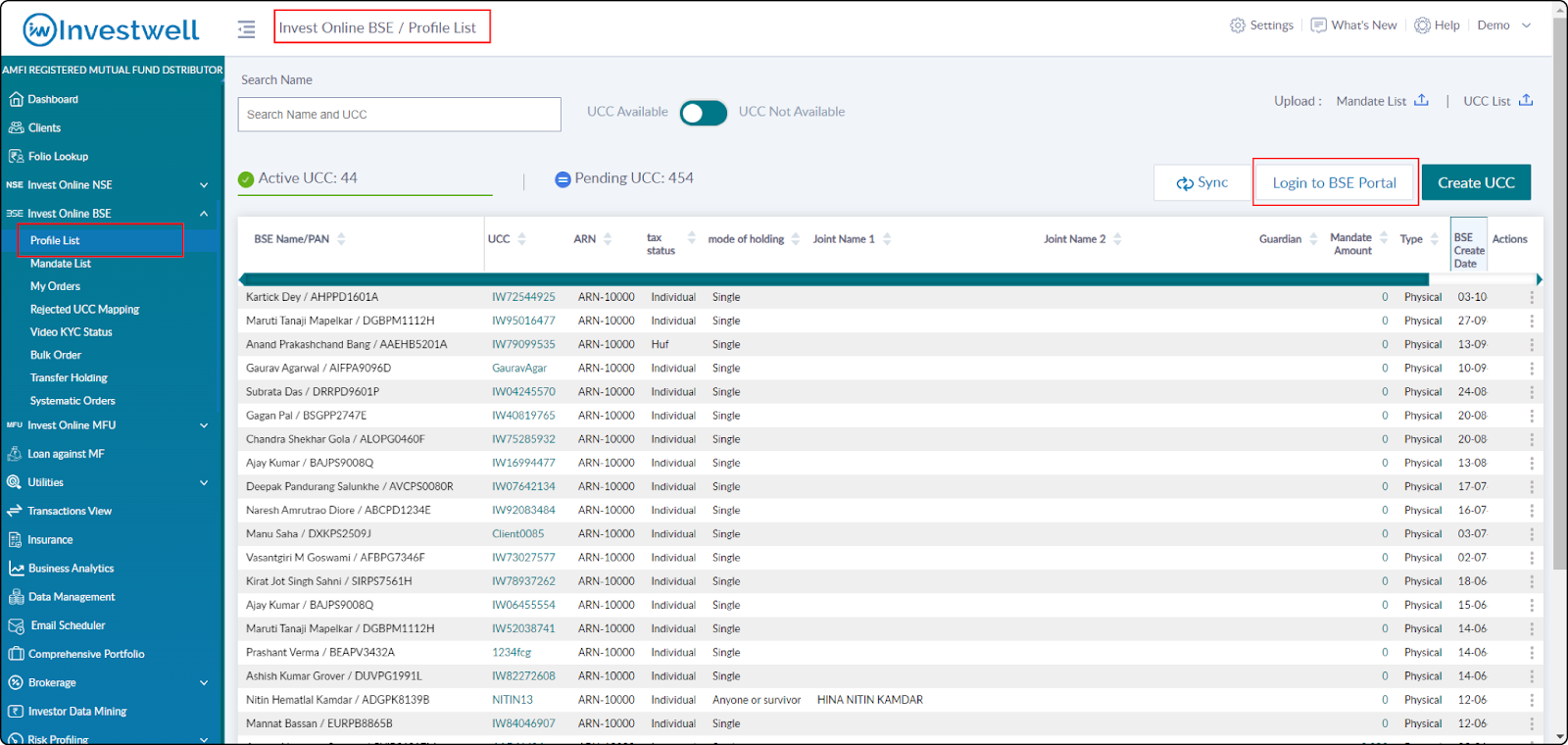This screenshot has width=1568, height=745.
Task: Open actions menu for Kartick Dey row
Action: click(1532, 297)
